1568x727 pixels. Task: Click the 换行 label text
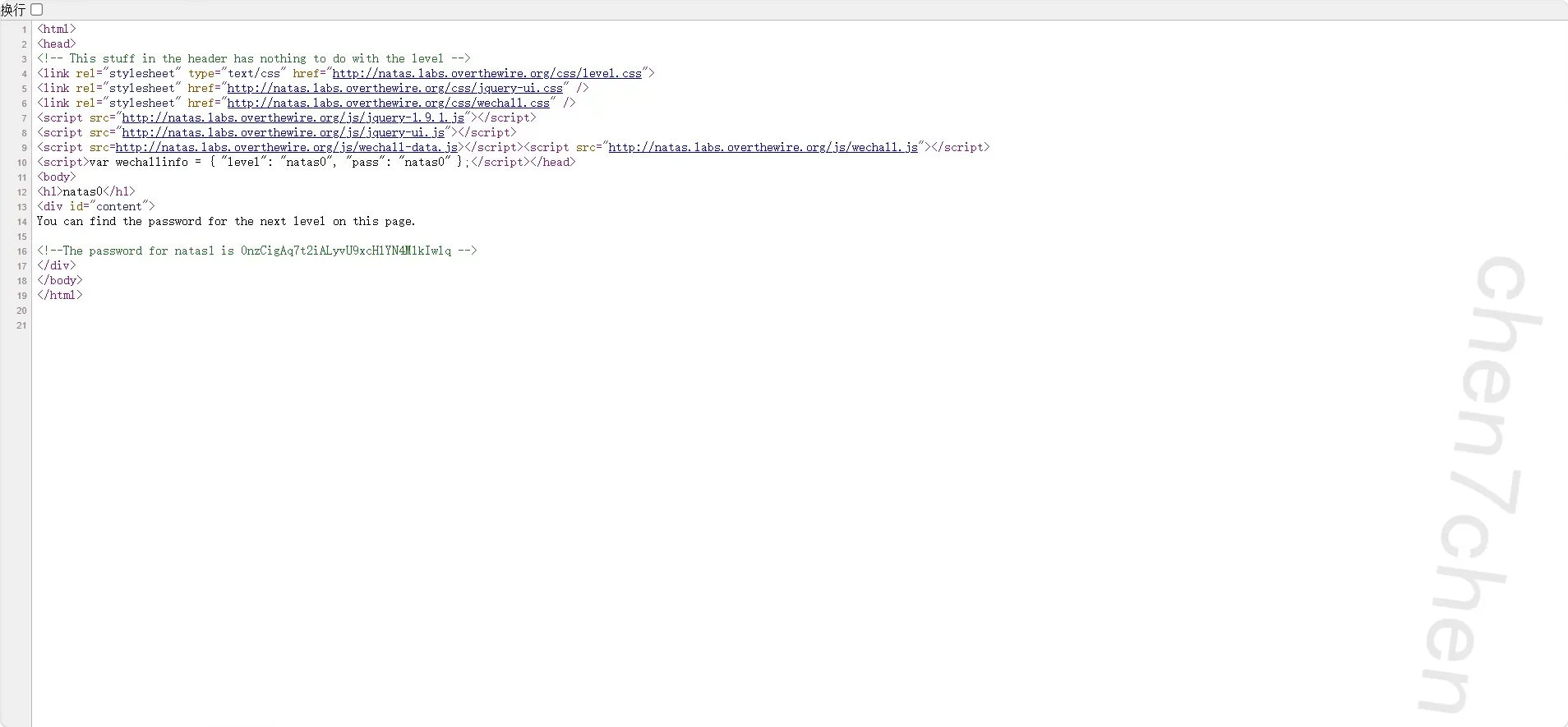click(13, 10)
